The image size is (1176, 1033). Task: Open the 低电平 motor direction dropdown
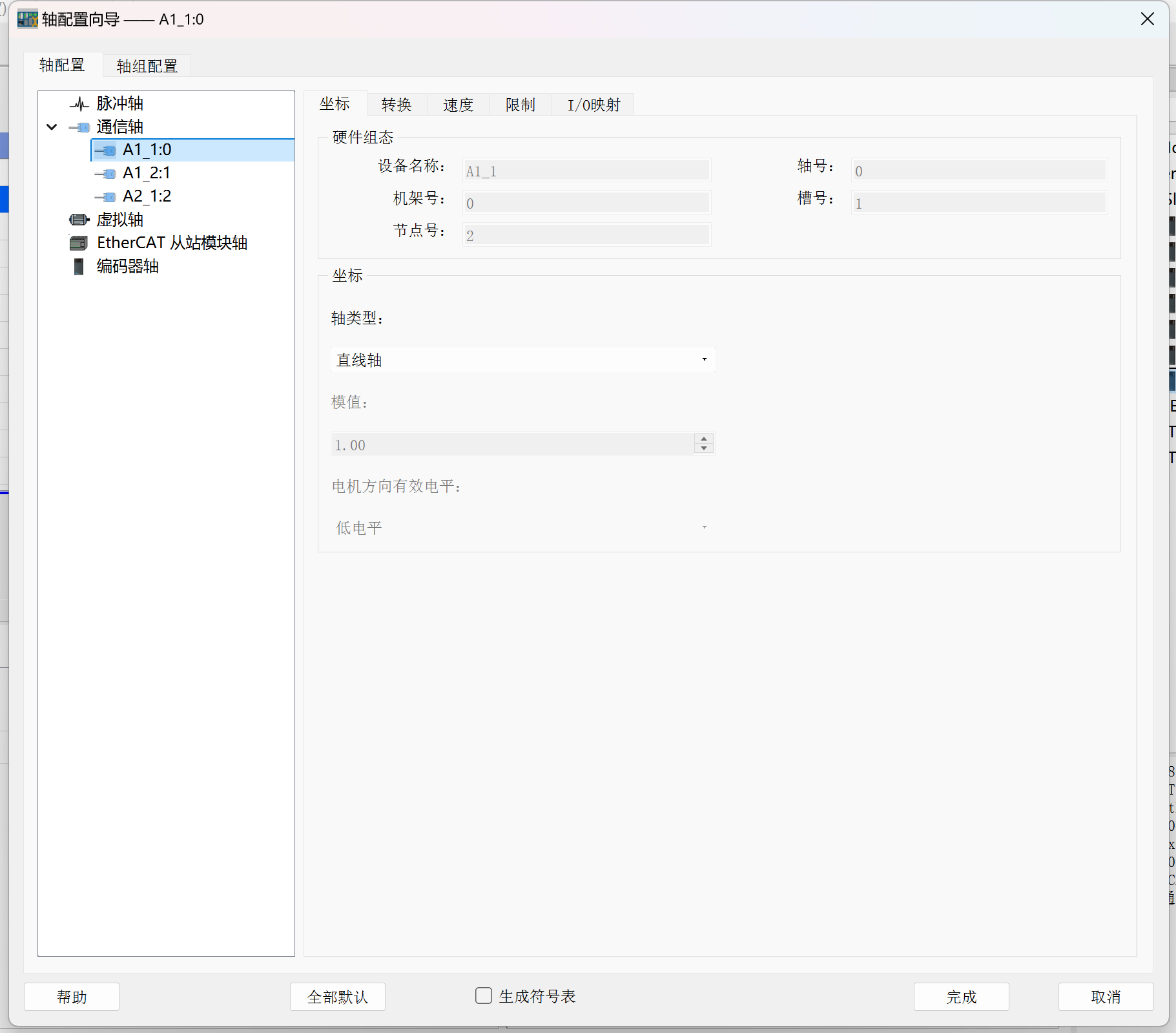coord(522,528)
